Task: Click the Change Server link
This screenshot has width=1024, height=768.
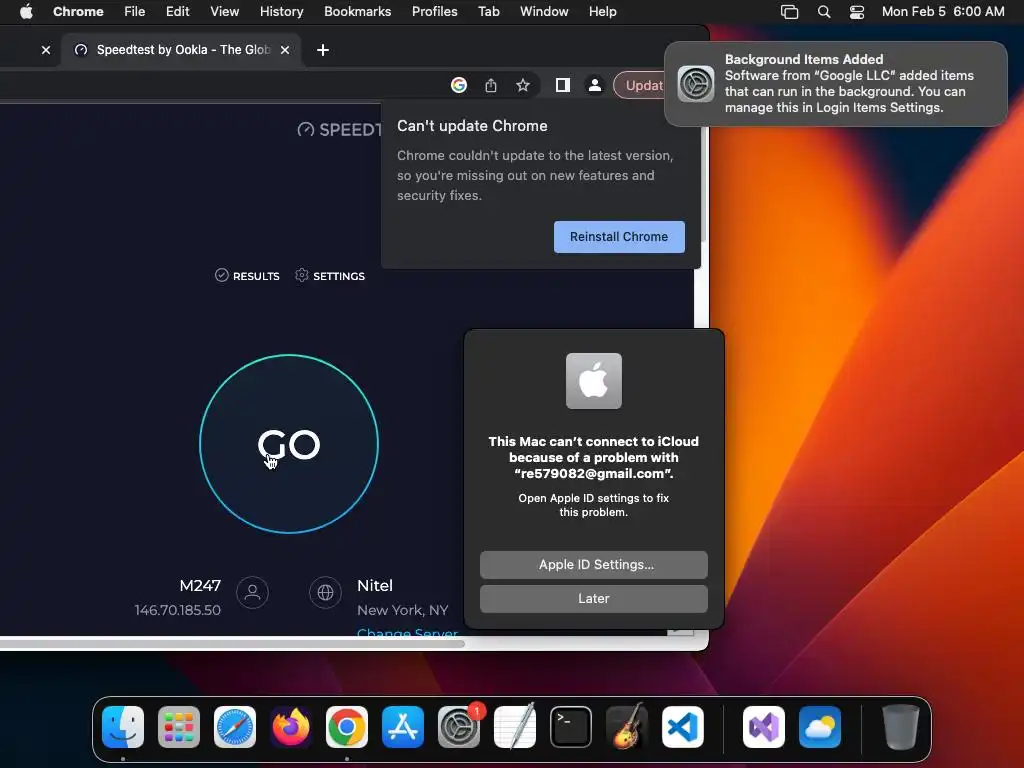Action: pyautogui.click(x=408, y=633)
